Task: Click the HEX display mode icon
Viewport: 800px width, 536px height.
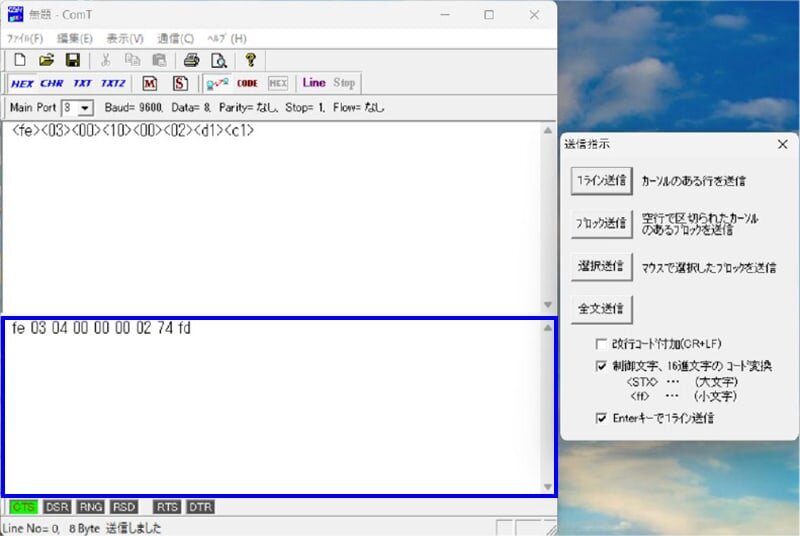Action: [22, 83]
